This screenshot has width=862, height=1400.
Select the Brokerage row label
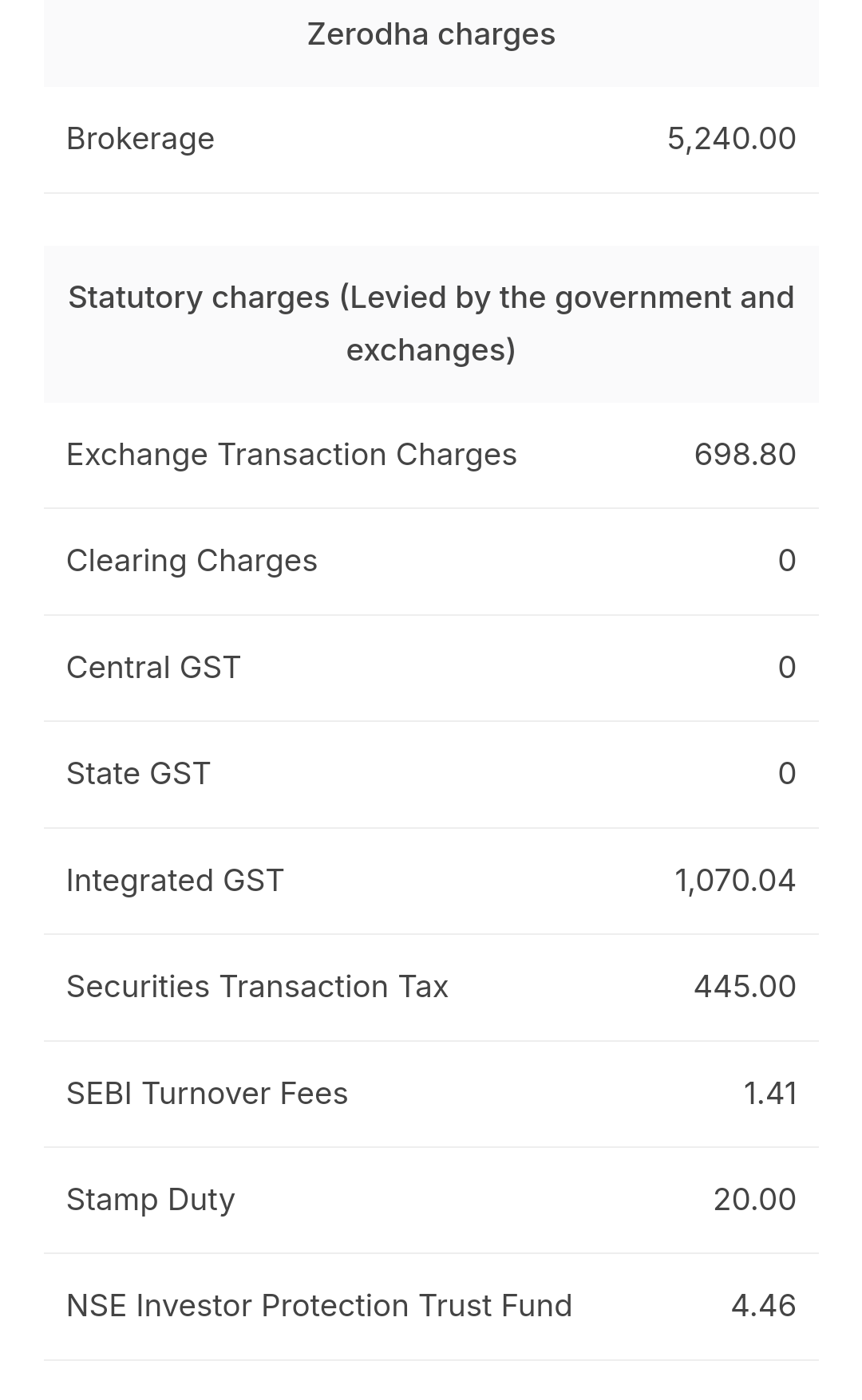[140, 139]
